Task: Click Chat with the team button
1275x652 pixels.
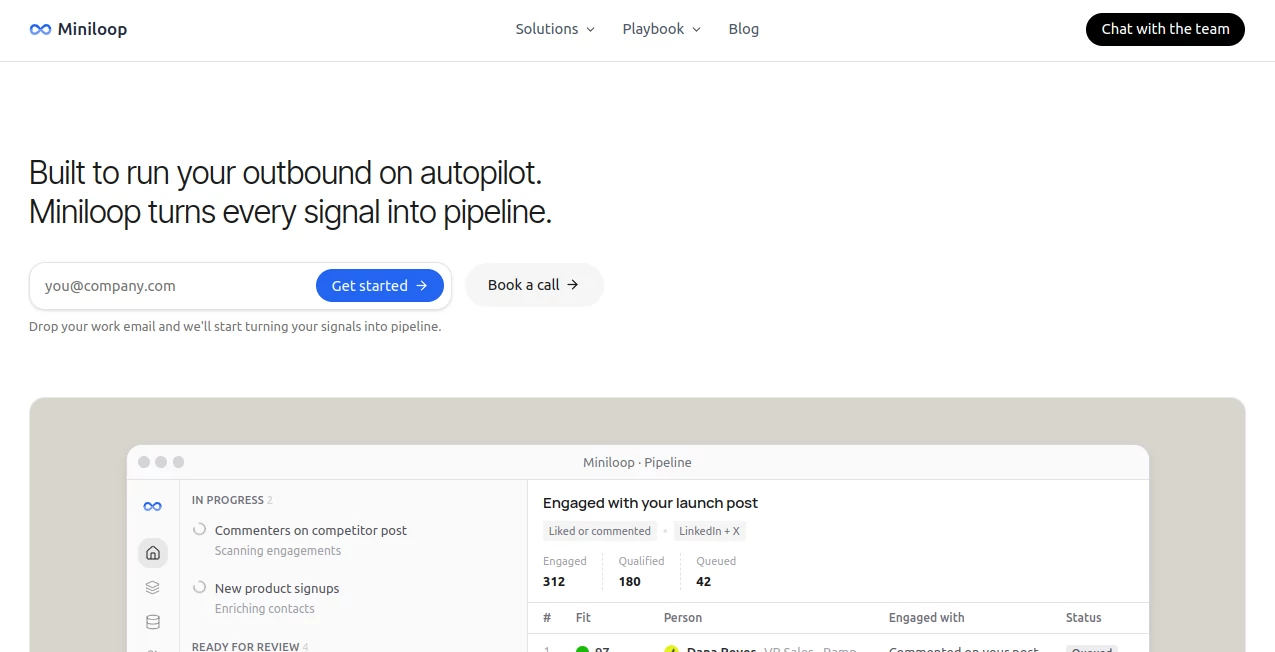Action: pos(1165,29)
